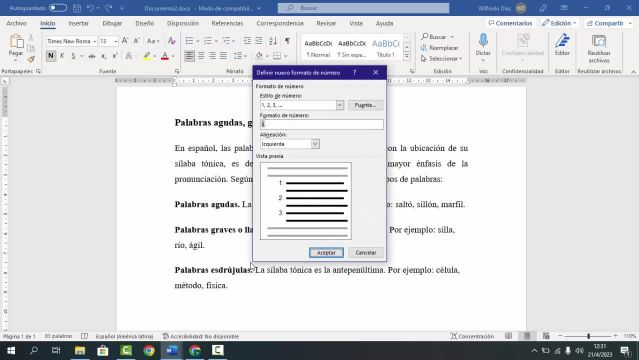Apply the text highlight color
This screenshot has width=639, height=360.
pyautogui.click(x=147, y=56)
